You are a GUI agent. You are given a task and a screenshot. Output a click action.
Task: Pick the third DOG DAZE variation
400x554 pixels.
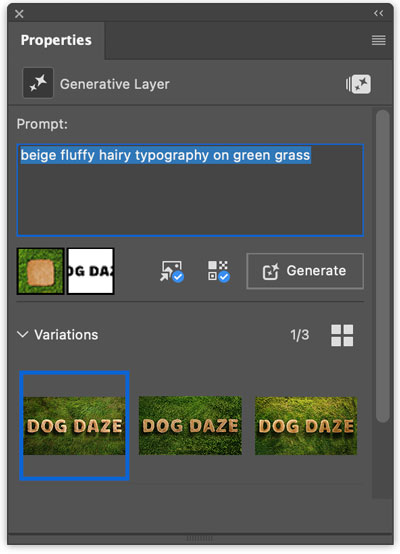(x=306, y=425)
